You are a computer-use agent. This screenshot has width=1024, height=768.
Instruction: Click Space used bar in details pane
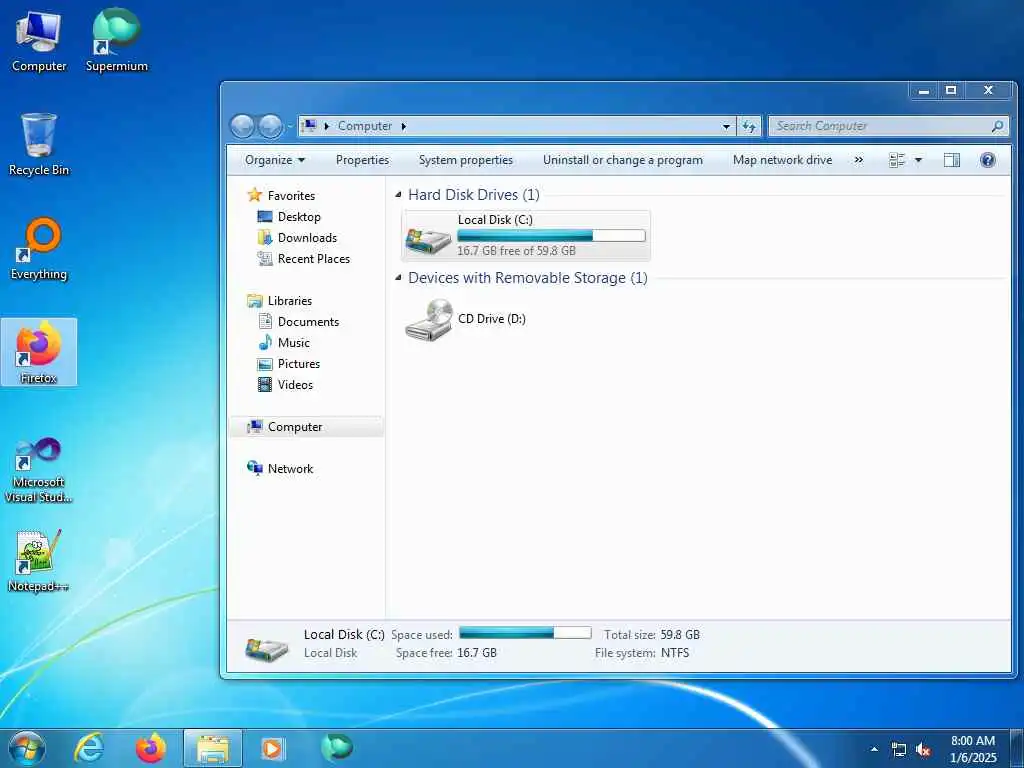(525, 632)
